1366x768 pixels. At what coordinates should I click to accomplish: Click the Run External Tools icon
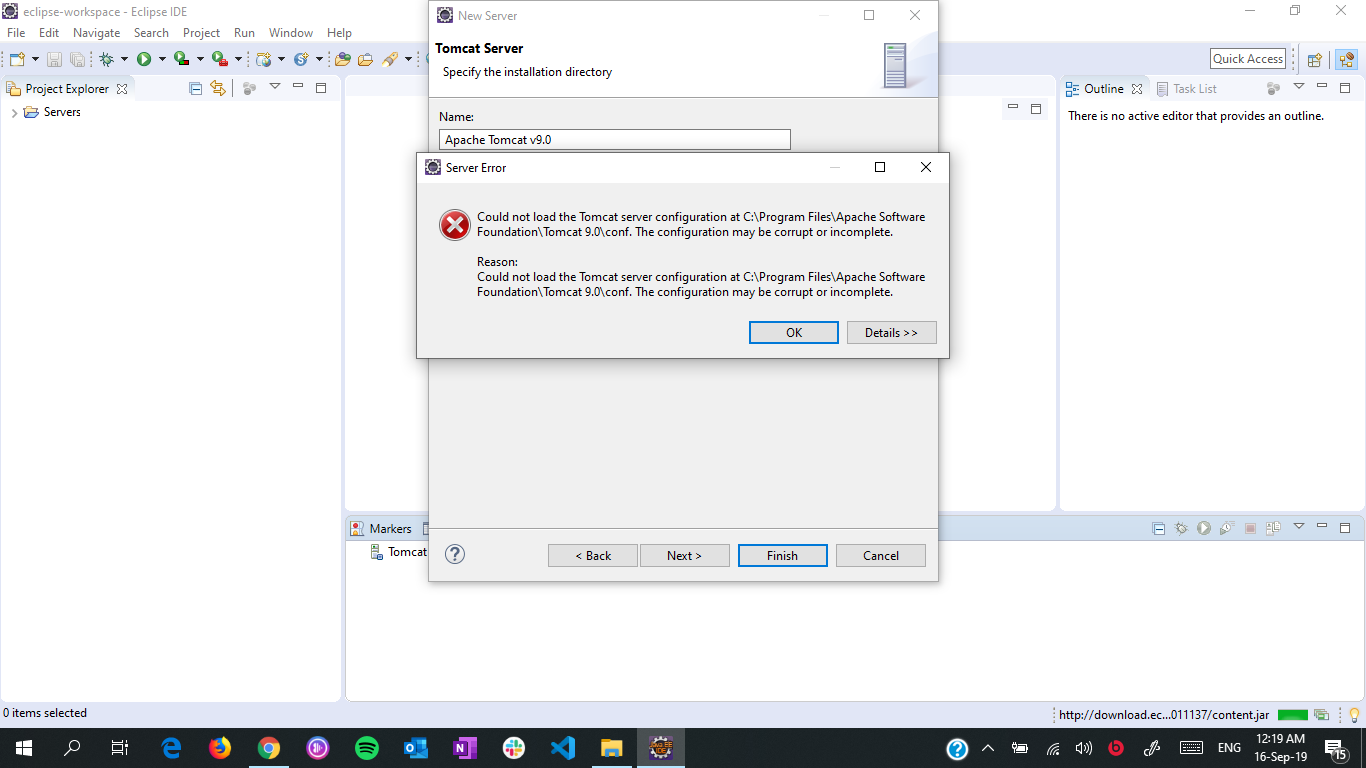pos(220,59)
